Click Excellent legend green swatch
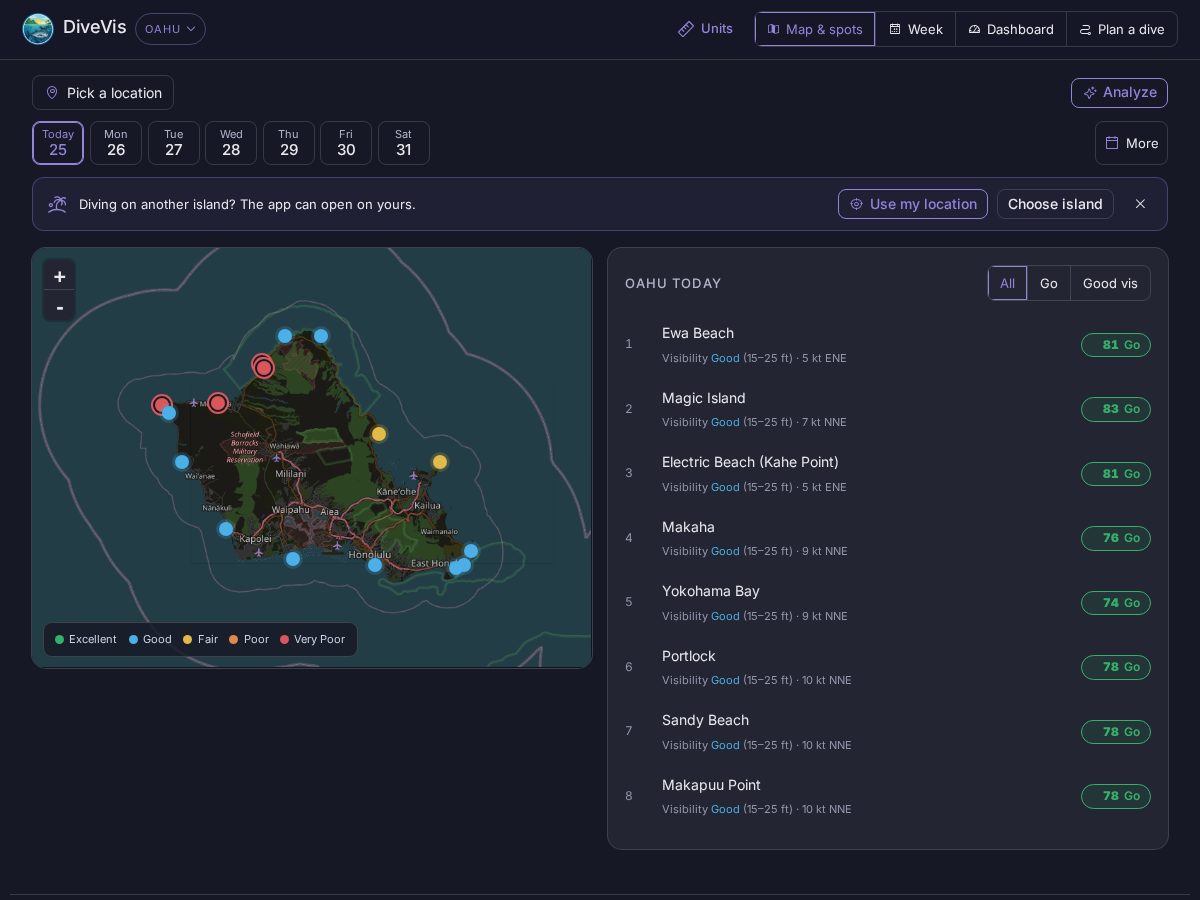 point(60,639)
